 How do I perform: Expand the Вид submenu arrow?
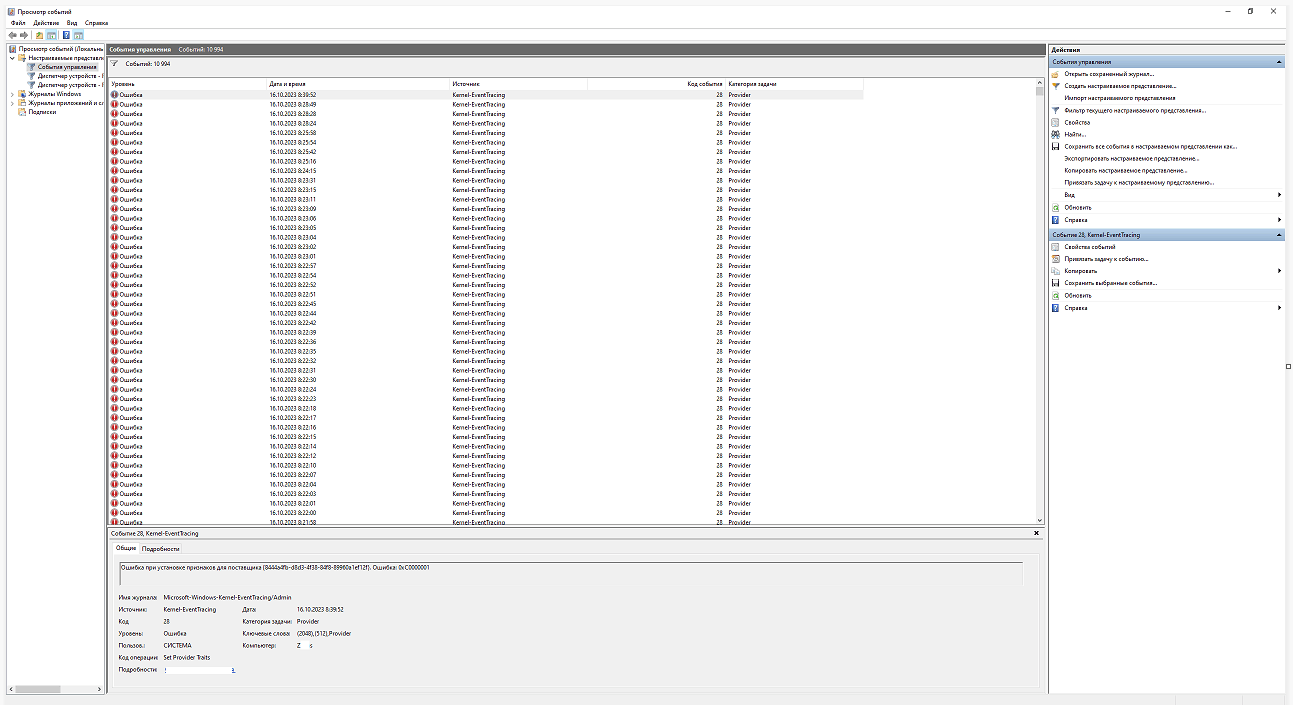(x=1279, y=195)
